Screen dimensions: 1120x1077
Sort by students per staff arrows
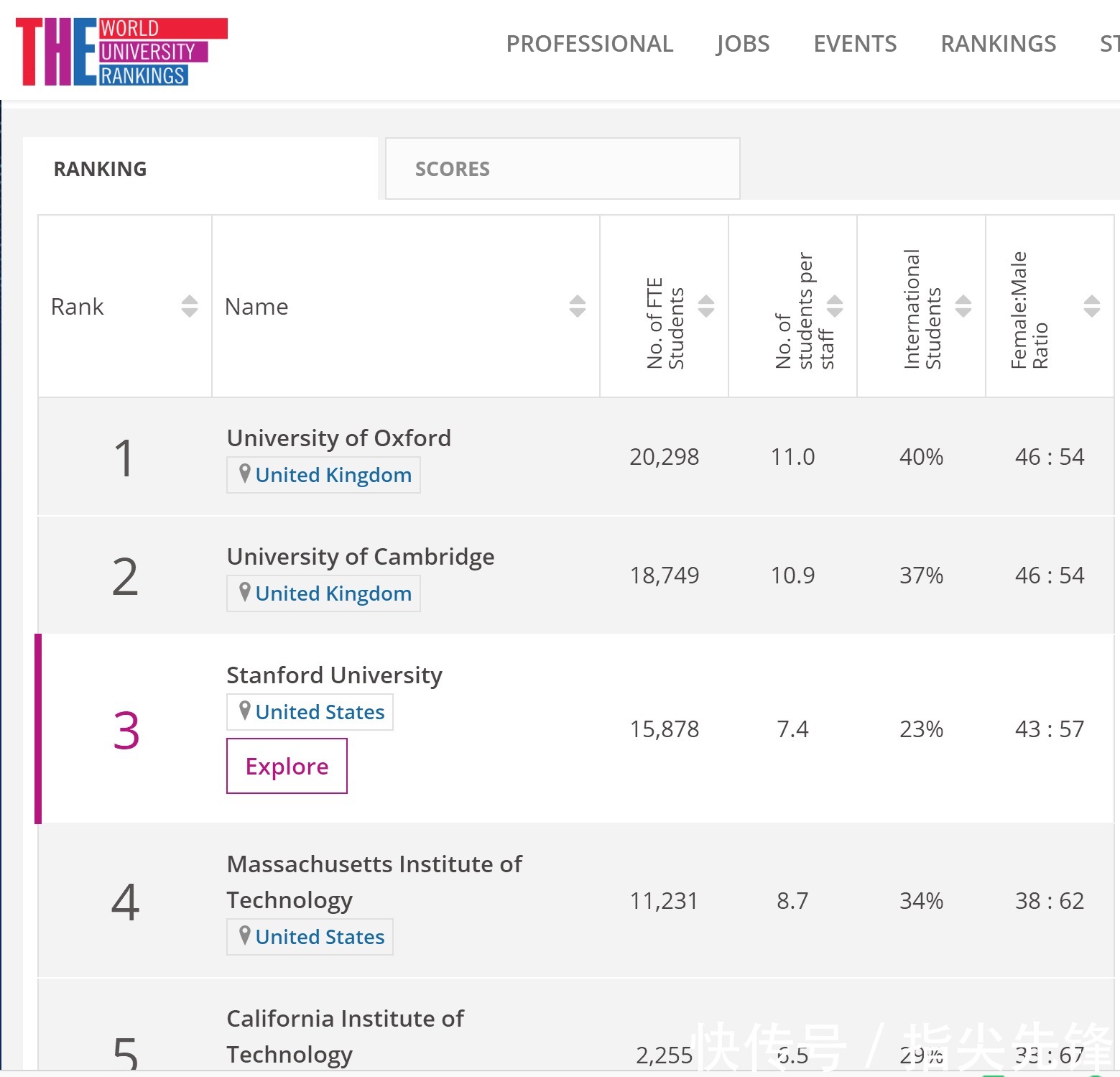click(x=835, y=306)
